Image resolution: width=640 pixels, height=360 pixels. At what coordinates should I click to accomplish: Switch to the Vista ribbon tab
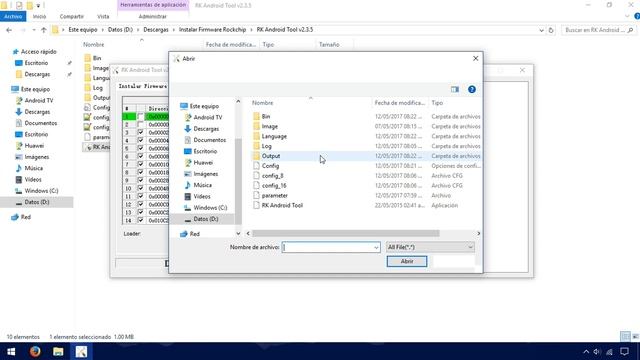point(103,16)
